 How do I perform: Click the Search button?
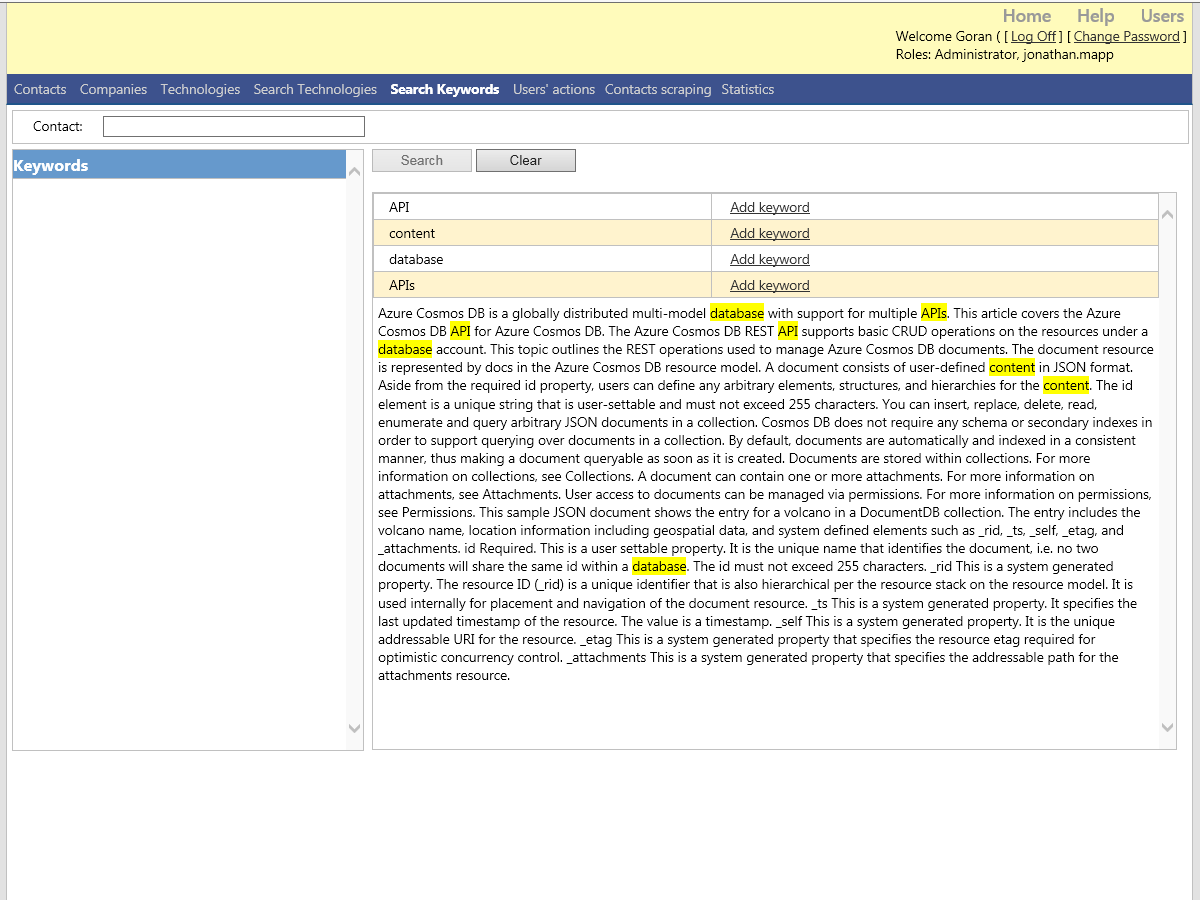click(x=422, y=160)
